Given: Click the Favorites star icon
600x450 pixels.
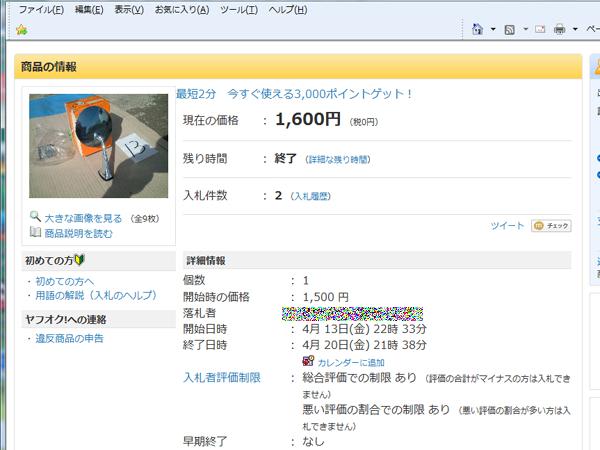Looking at the screenshot, I should point(21,29).
